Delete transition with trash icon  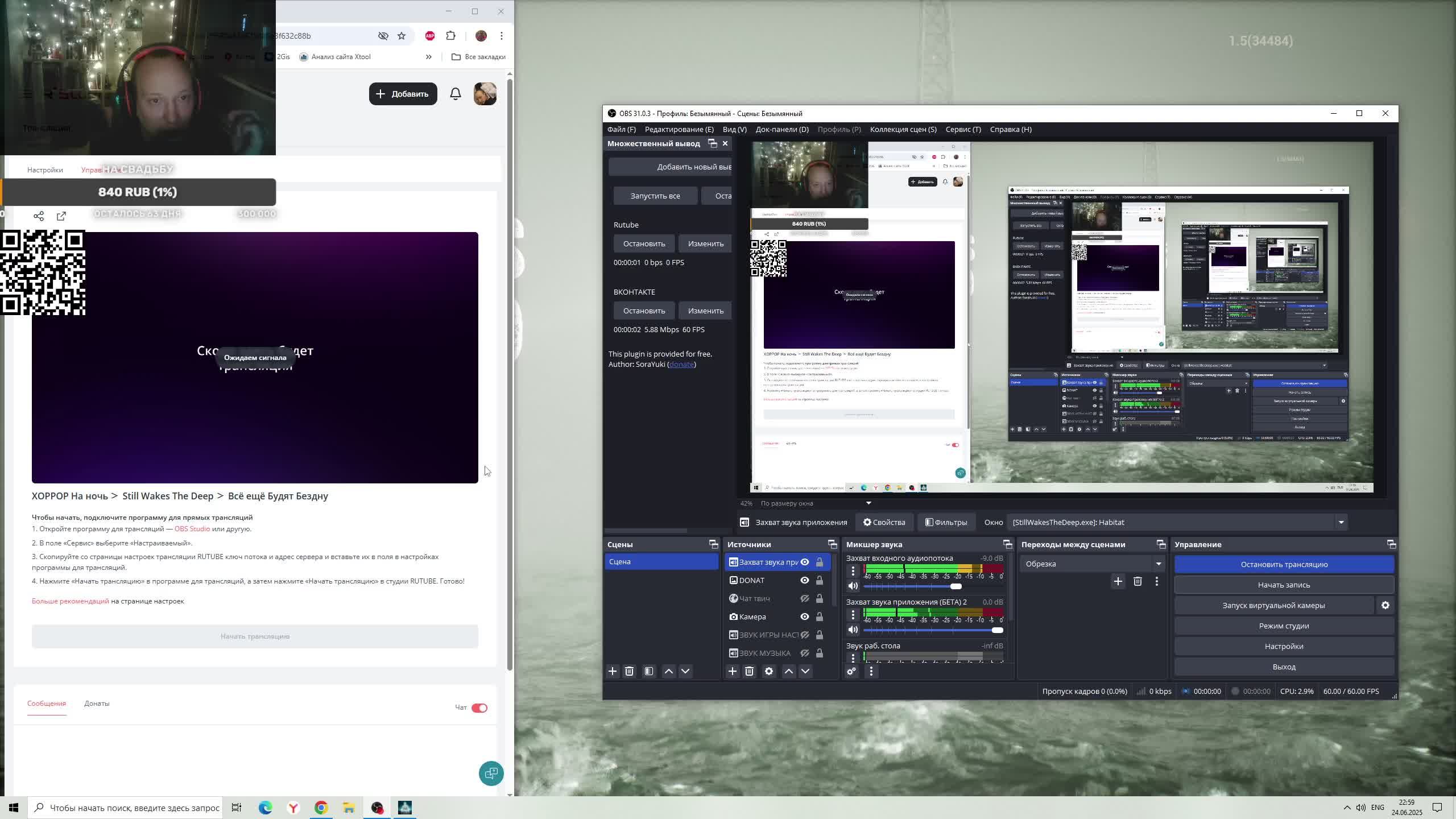click(1137, 581)
